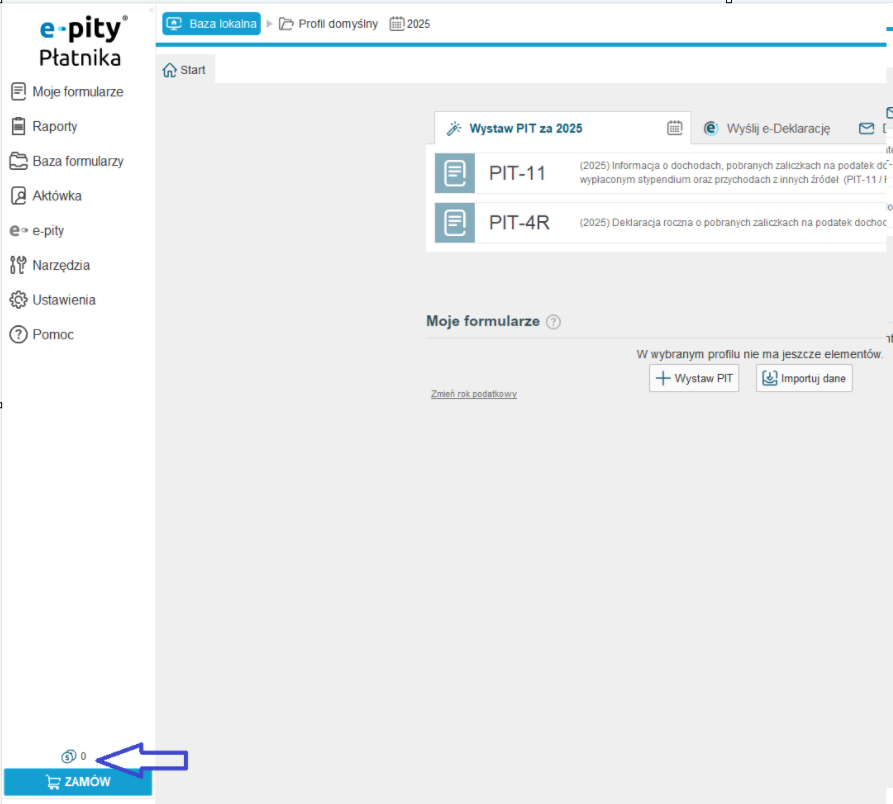Screen dimensions: 893x804
Task: Open Baza formularzy folder icon
Action: pyautogui.click(x=18, y=161)
